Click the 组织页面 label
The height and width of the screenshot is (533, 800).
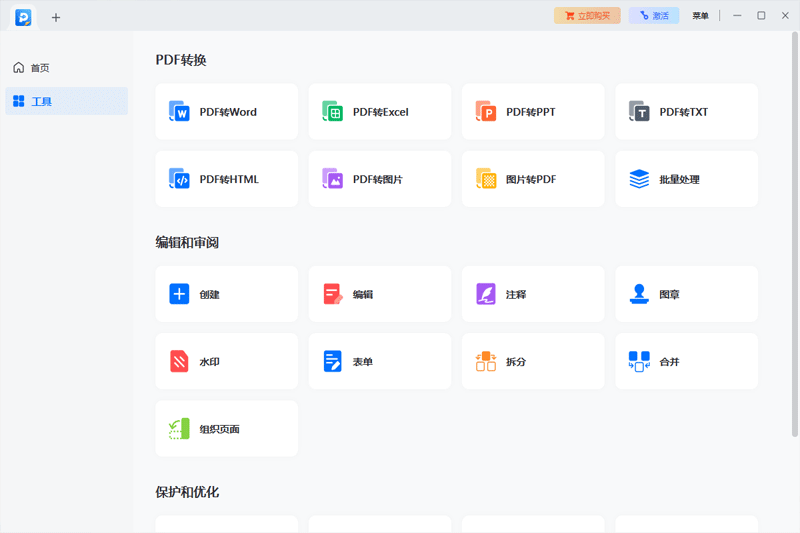(x=219, y=429)
